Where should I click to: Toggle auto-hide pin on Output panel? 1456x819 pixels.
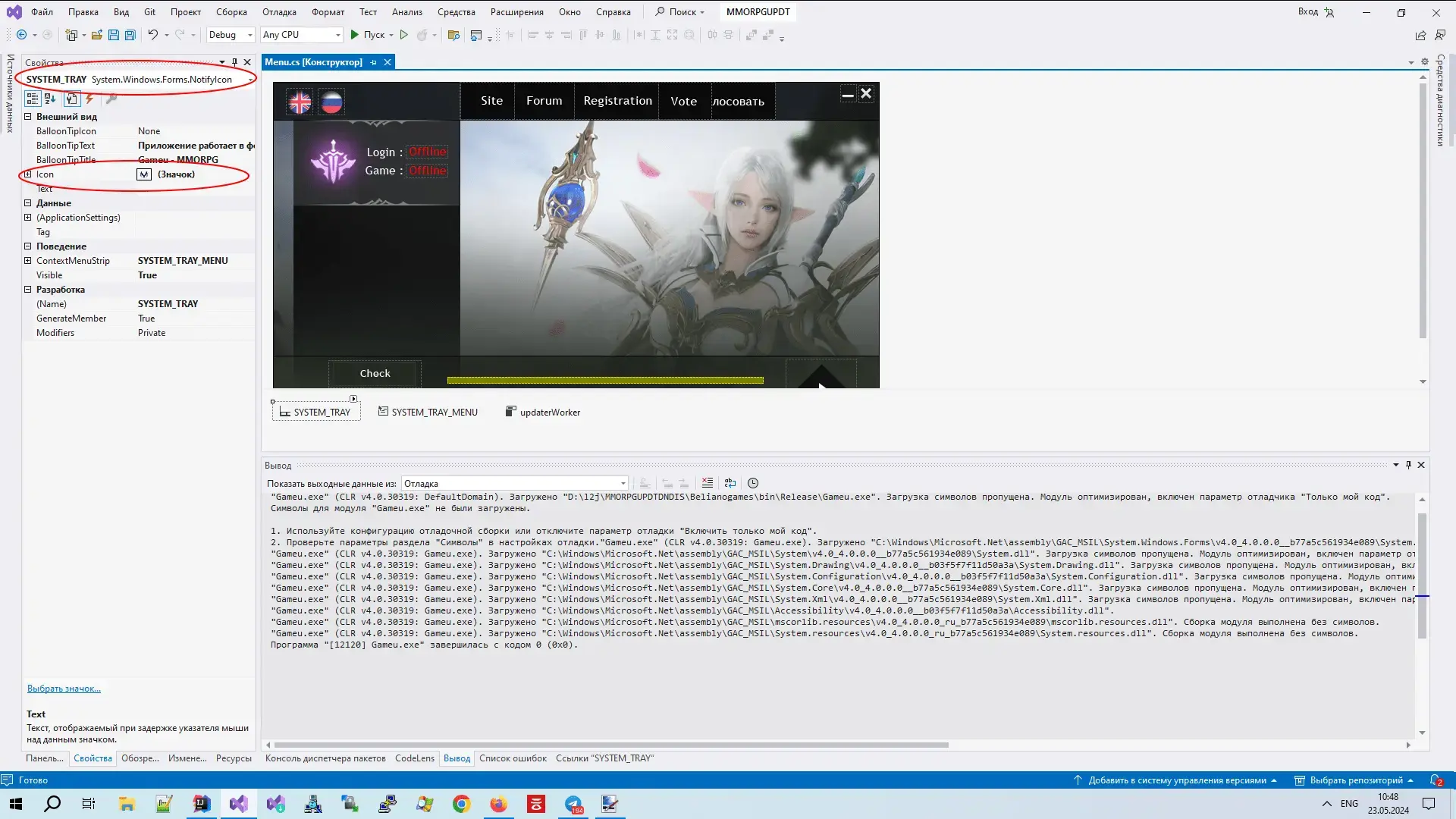coord(1408,465)
